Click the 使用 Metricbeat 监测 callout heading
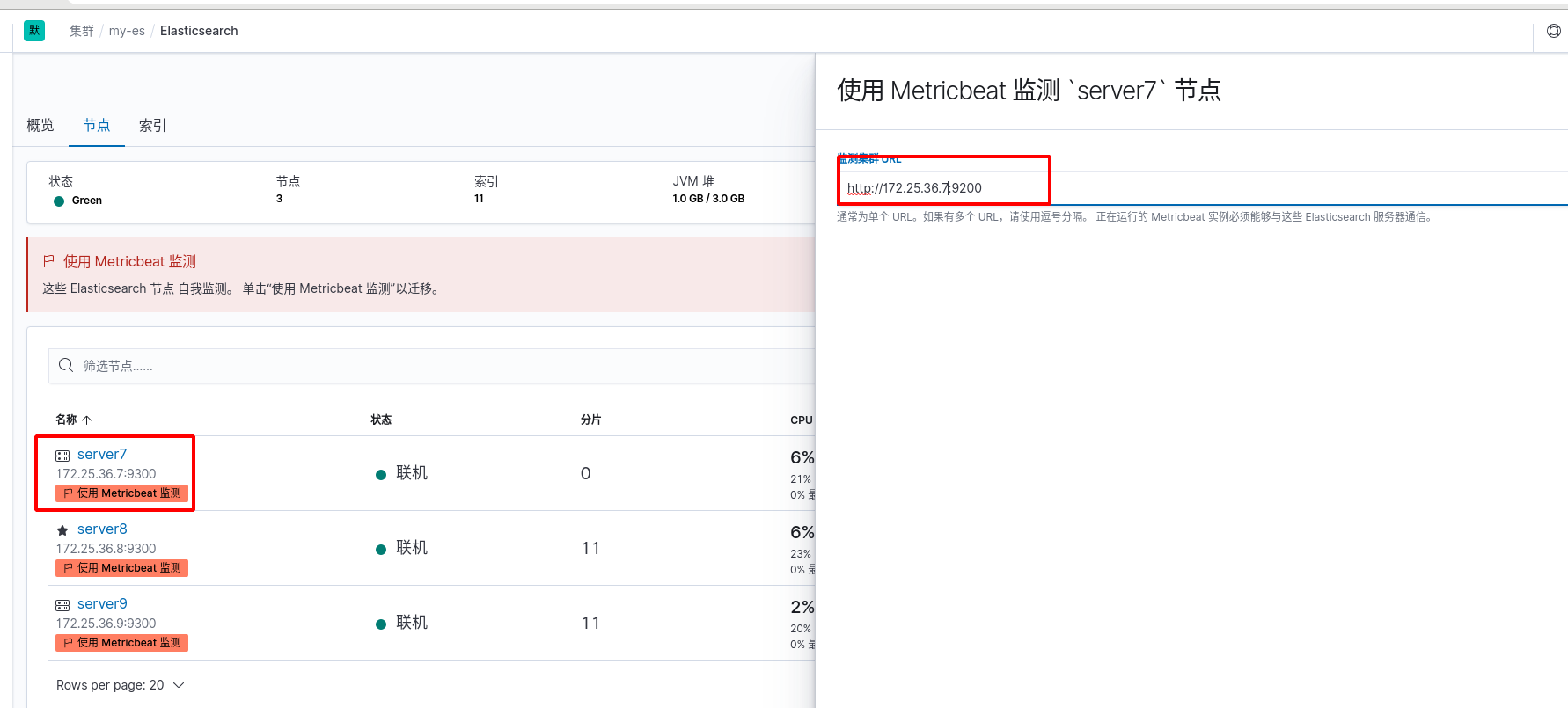This screenshot has height=708, width=1568. pos(129,261)
